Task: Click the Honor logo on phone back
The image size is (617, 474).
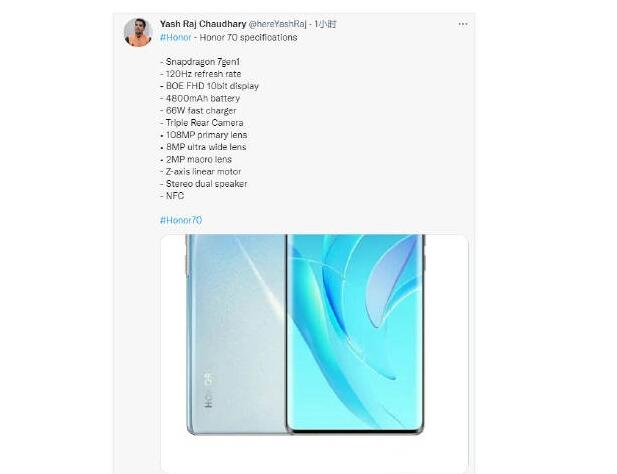Action: (x=209, y=391)
